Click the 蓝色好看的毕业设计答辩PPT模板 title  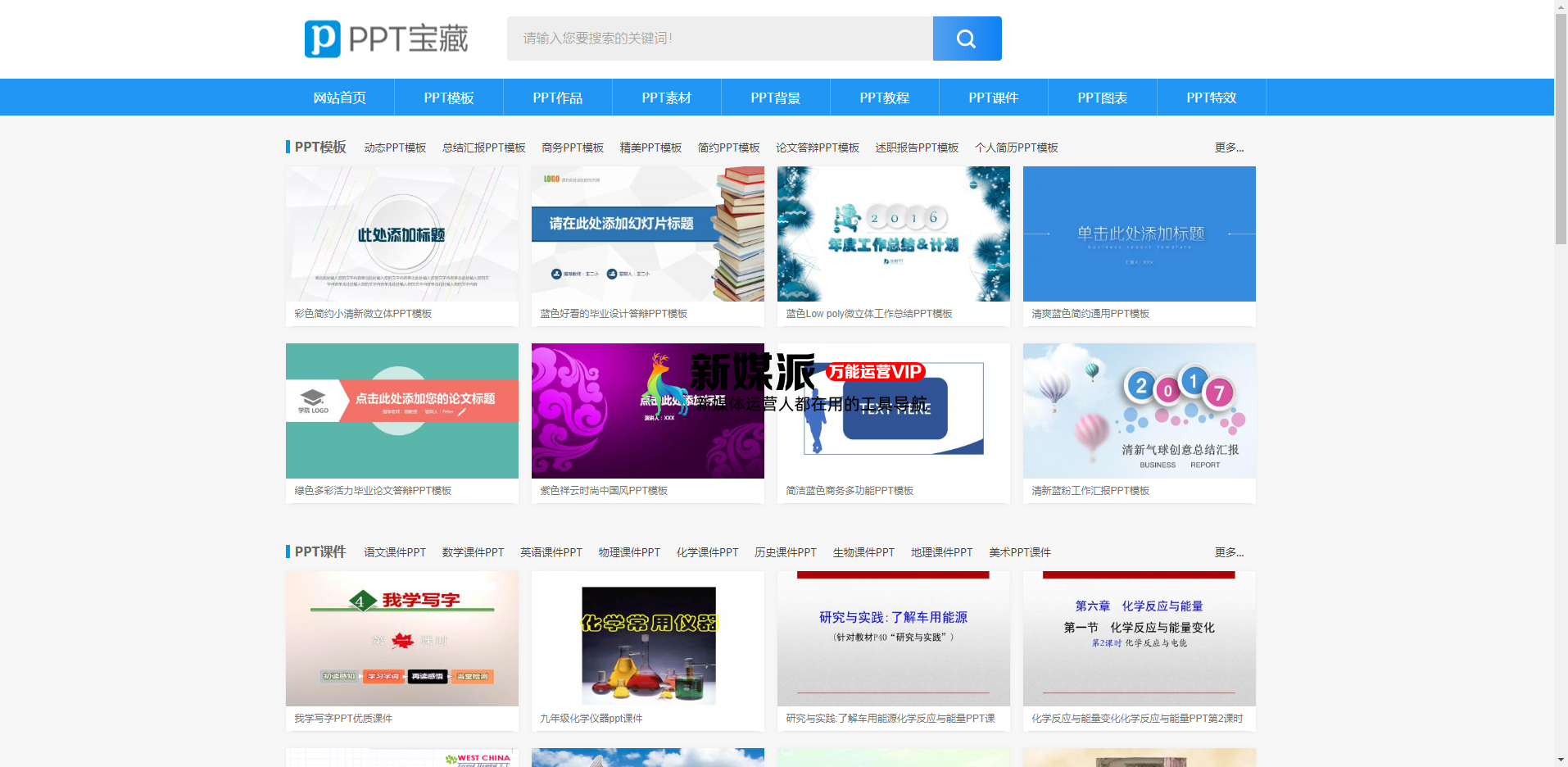coord(614,314)
